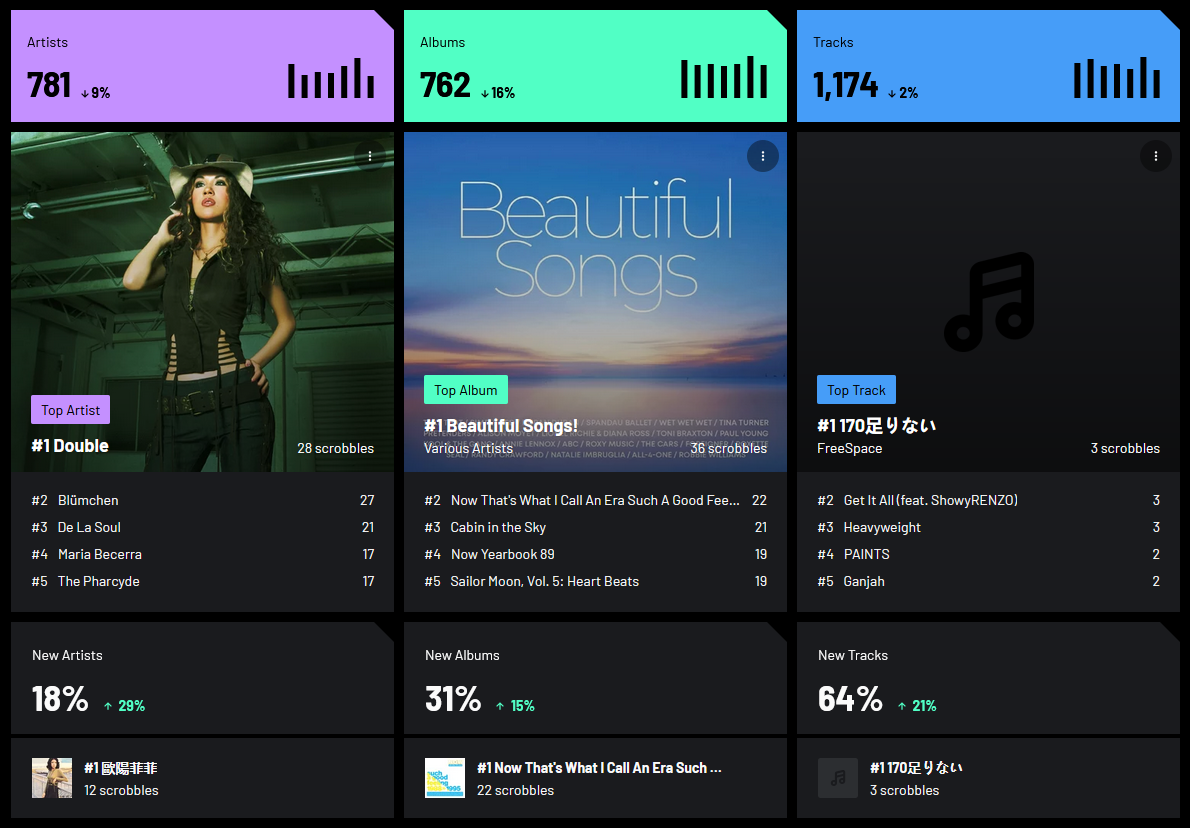Open De La Soul artist page
The height and width of the screenshot is (828, 1190).
(x=89, y=527)
